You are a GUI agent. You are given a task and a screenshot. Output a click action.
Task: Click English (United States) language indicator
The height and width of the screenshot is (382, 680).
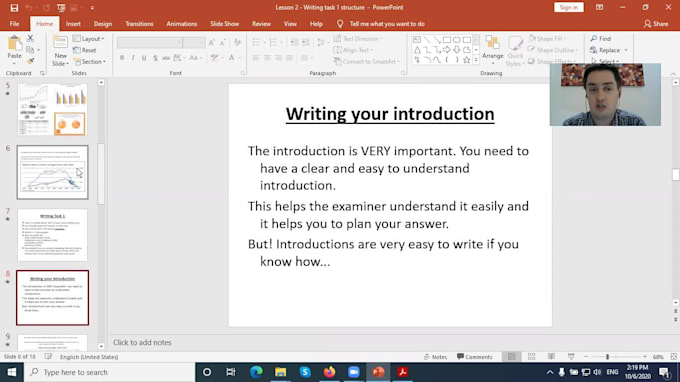(89, 357)
